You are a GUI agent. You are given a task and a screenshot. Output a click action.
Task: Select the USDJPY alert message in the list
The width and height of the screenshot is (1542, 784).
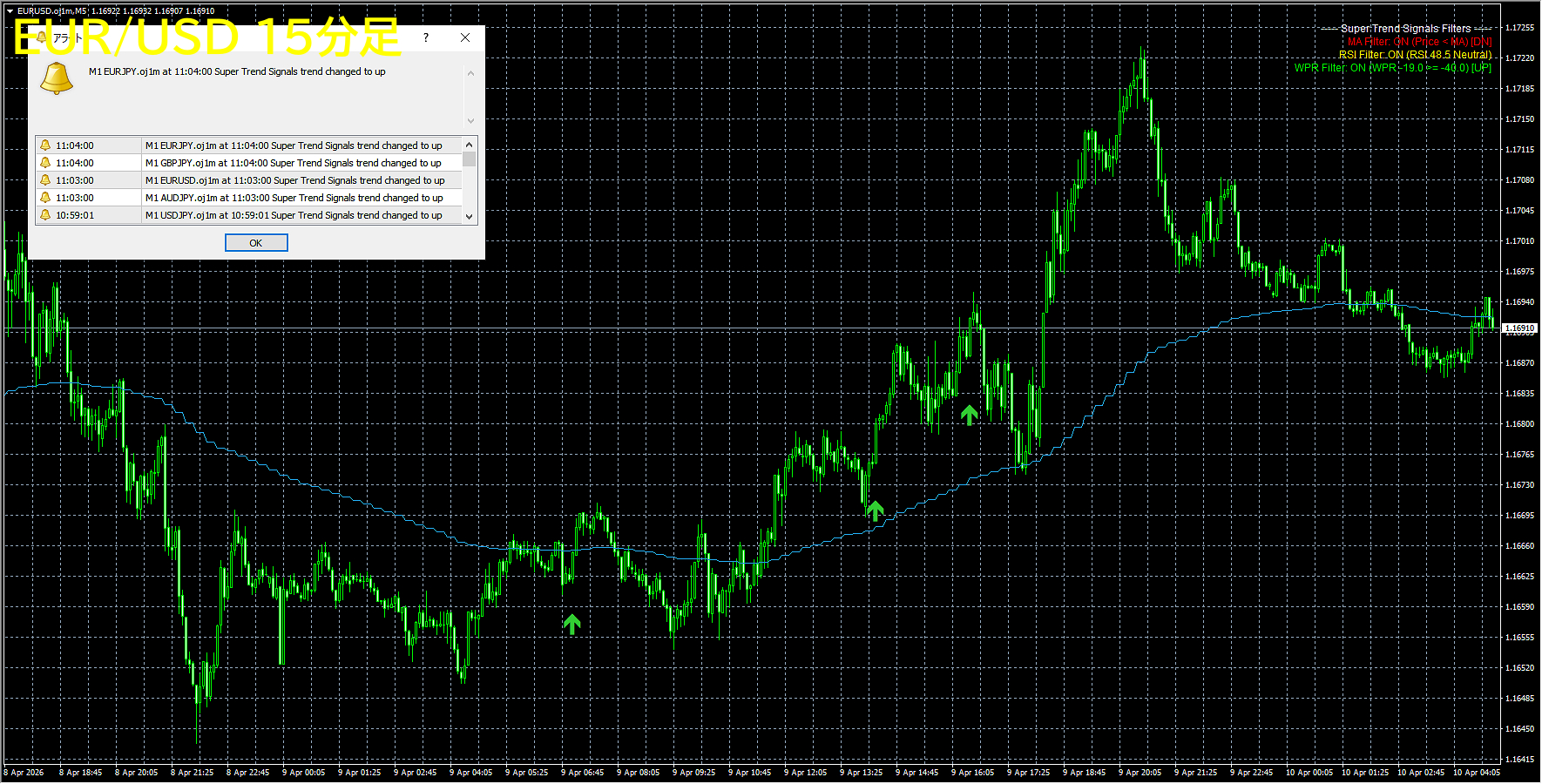(294, 215)
